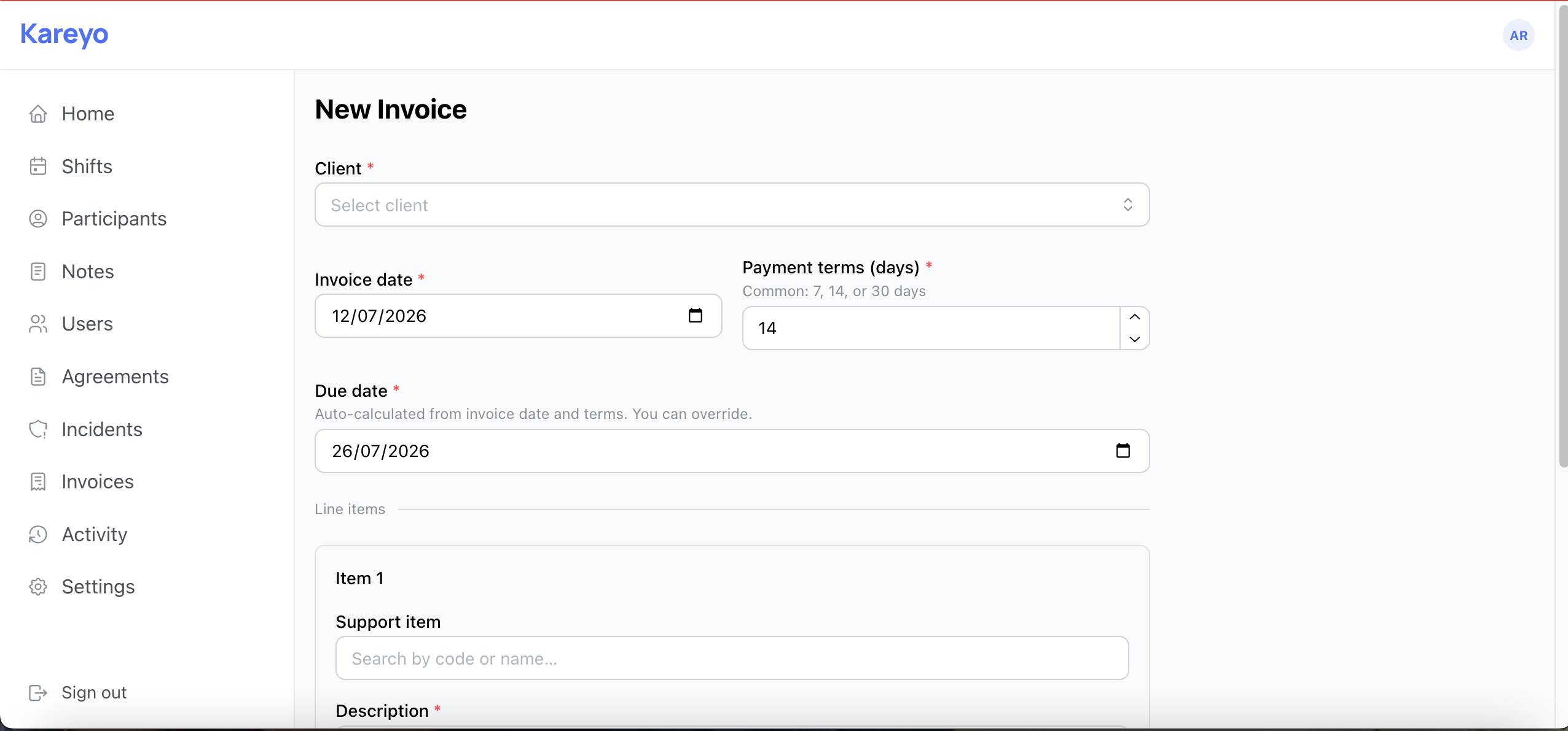This screenshot has width=1568, height=731.
Task: Click the Support item label
Action: pos(388,622)
